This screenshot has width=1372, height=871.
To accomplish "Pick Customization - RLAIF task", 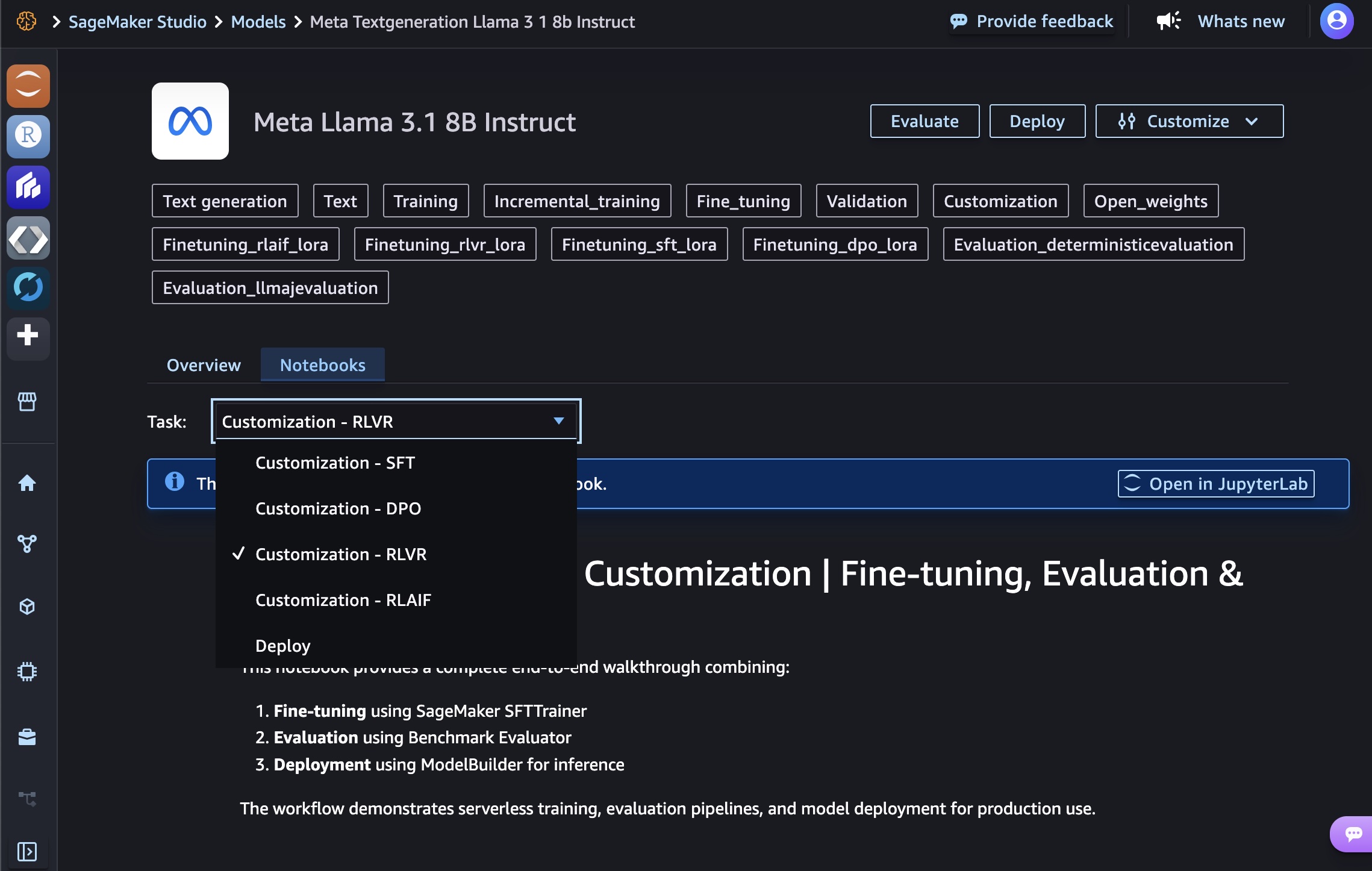I will click(x=343, y=600).
